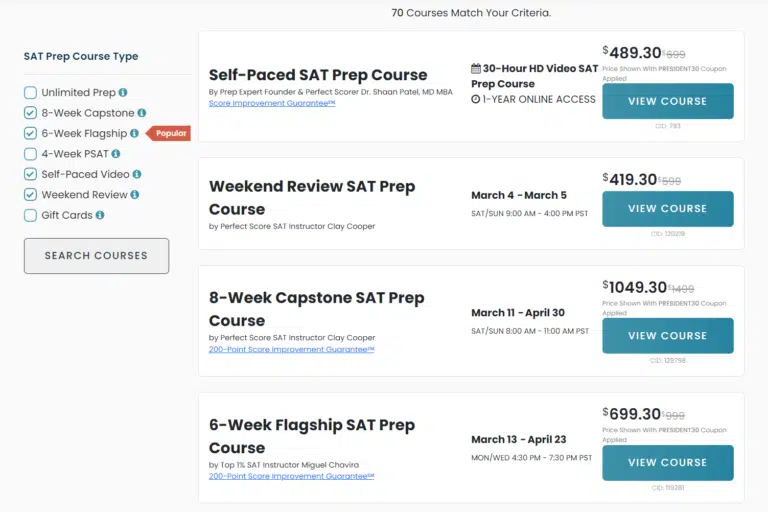This screenshot has width=768, height=512.
Task: Click info icon beside Gift Cards
Action: [100, 215]
